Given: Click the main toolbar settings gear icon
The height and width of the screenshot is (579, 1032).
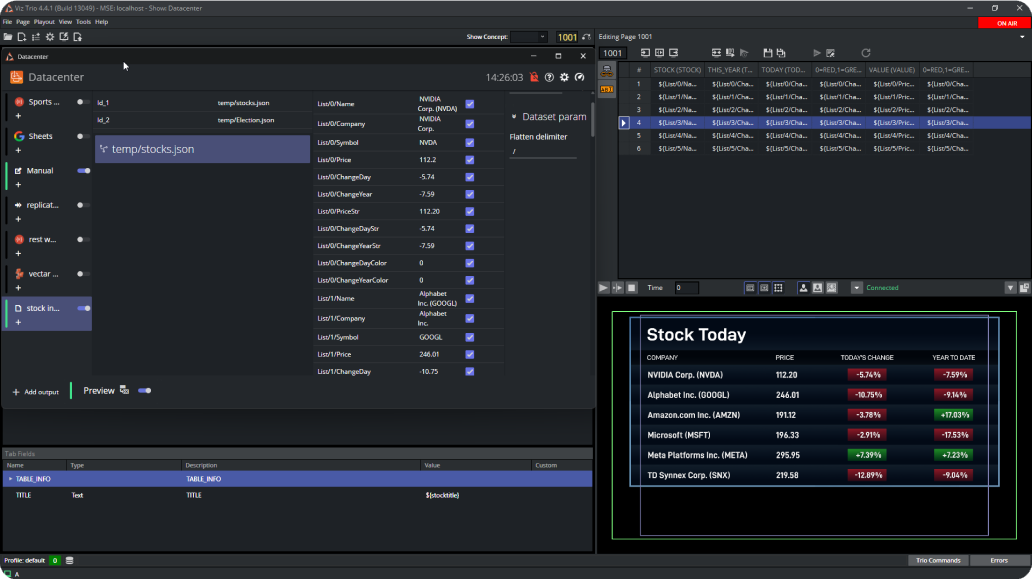Looking at the screenshot, I should [x=50, y=37].
